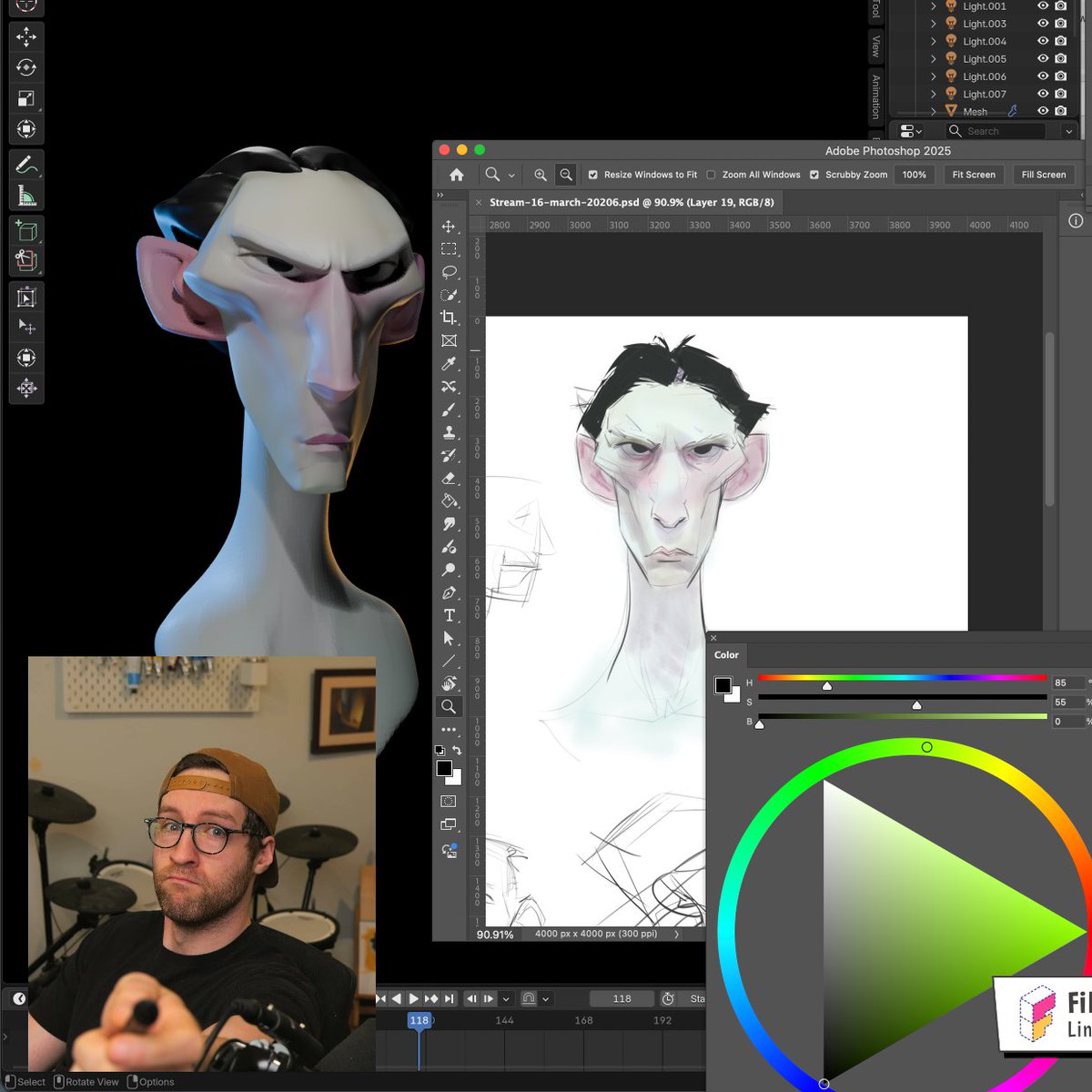Select the Clone Stamp tool
The width and height of the screenshot is (1092, 1092).
coord(449,432)
